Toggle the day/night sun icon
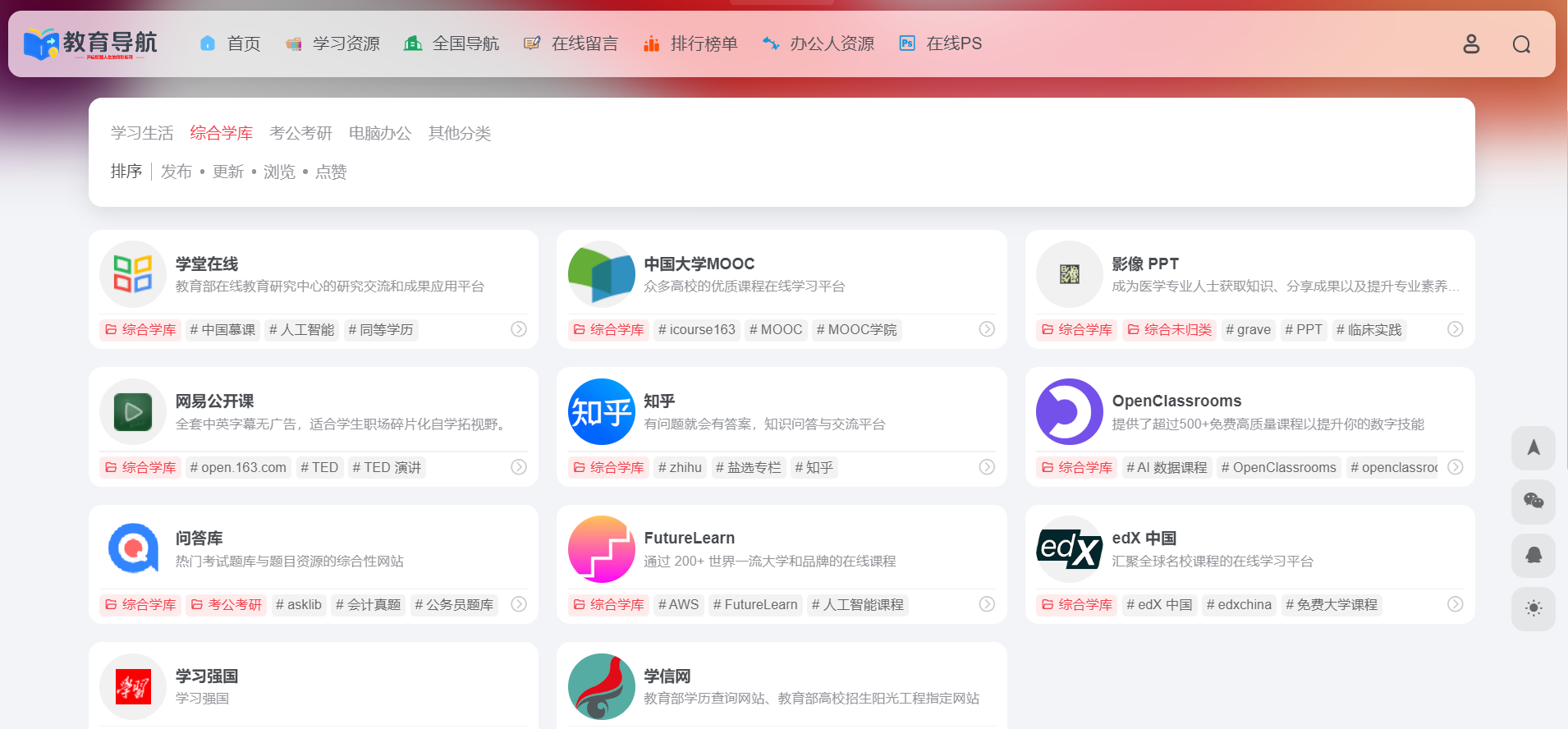 [x=1534, y=608]
